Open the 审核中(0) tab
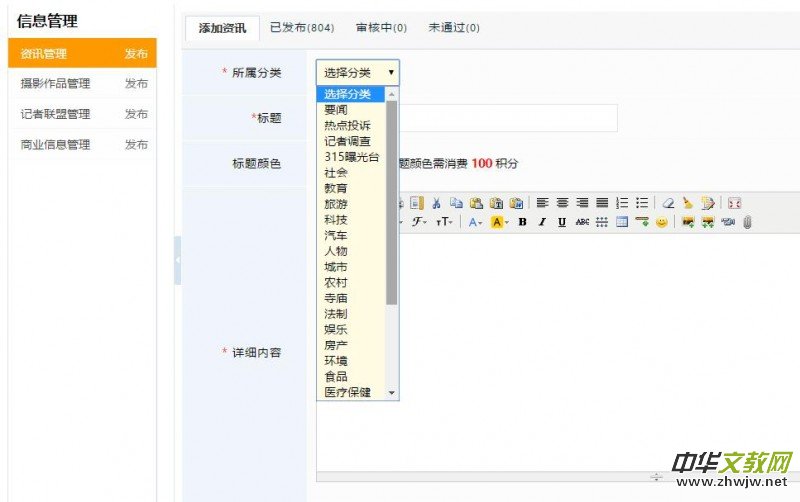800x502 pixels. coord(381,28)
